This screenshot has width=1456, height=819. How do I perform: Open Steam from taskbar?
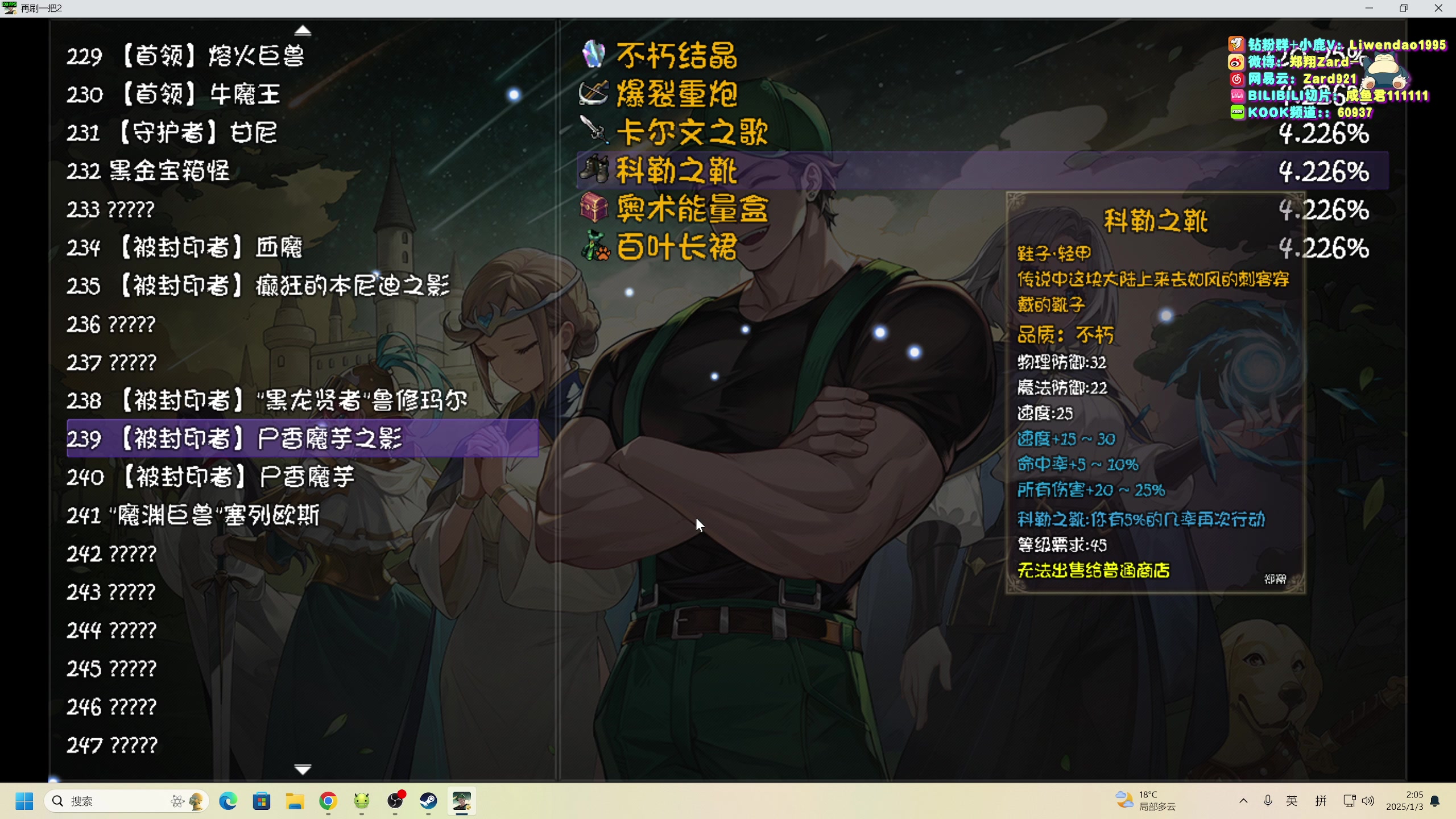click(428, 801)
